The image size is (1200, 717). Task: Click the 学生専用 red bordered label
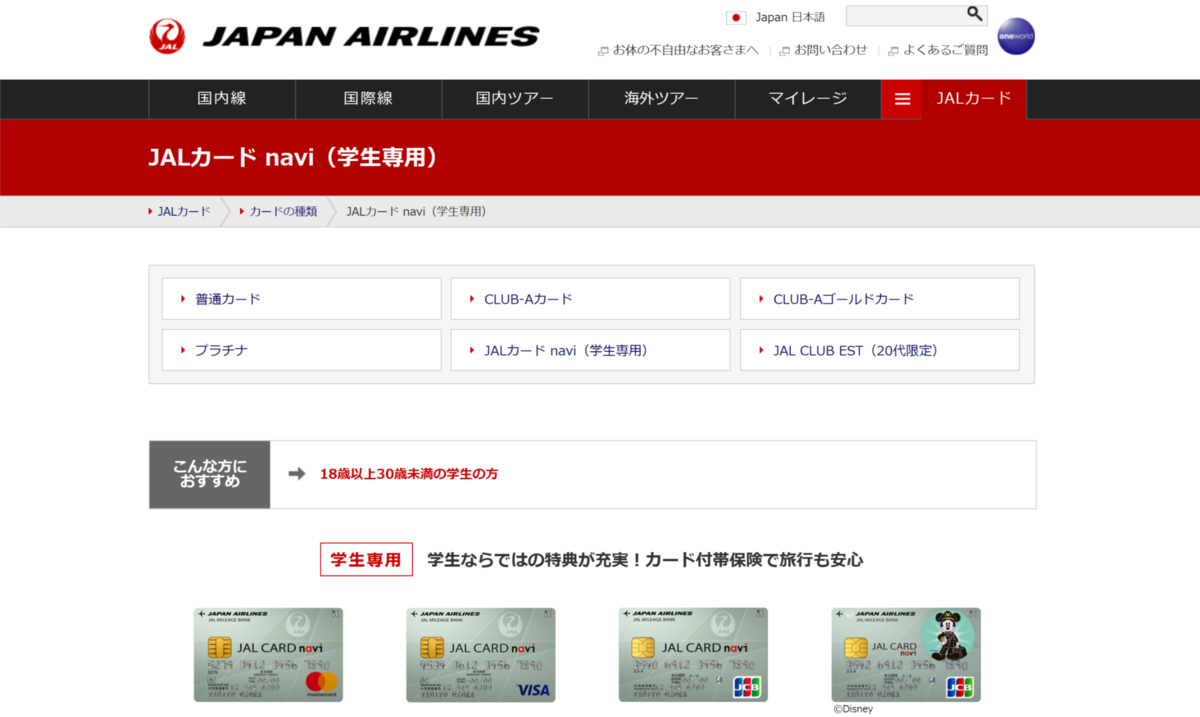tap(366, 560)
